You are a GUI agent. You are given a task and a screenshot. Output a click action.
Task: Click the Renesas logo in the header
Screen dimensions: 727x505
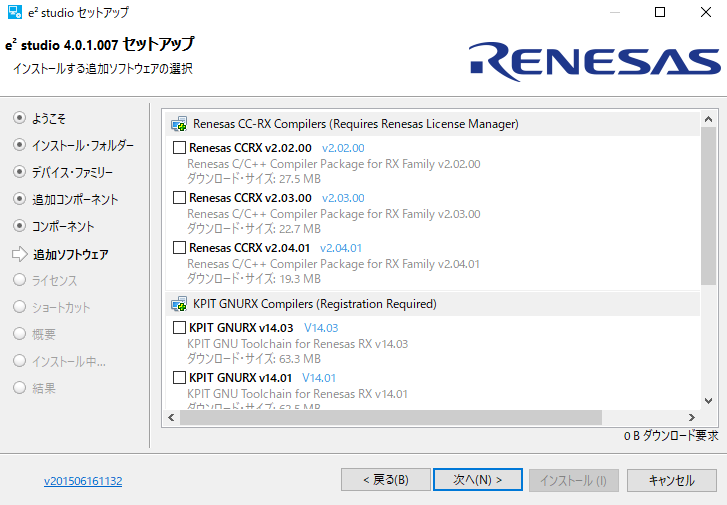point(594,61)
